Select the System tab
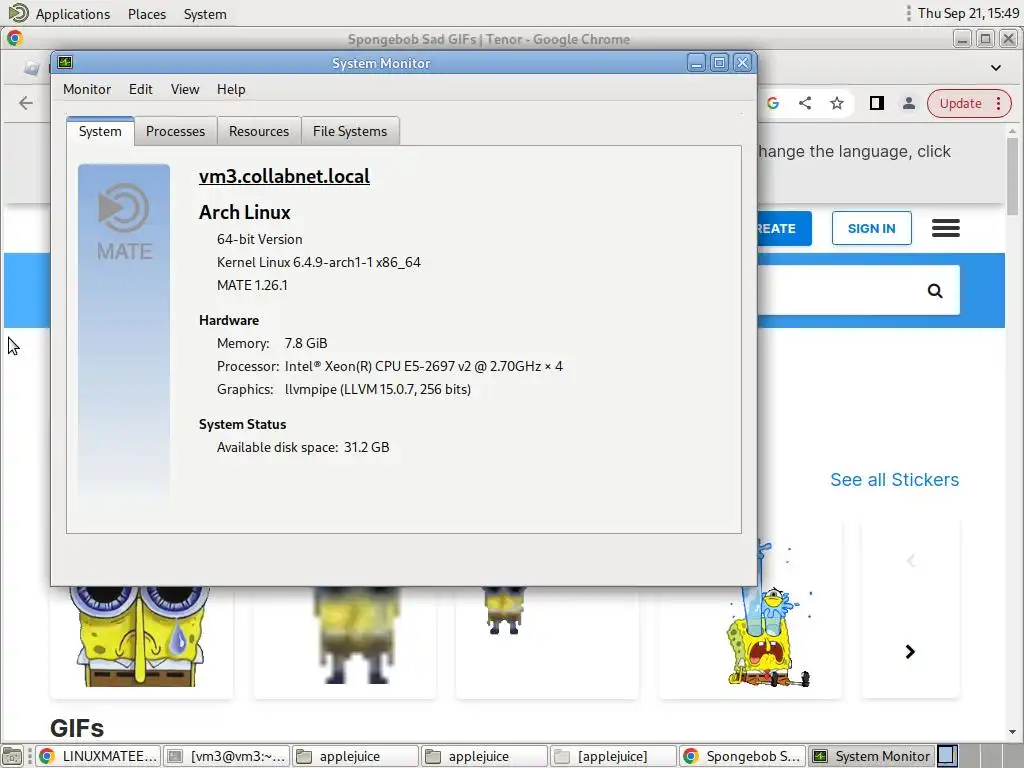Viewport: 1024px width, 768px height. pyautogui.click(x=100, y=131)
